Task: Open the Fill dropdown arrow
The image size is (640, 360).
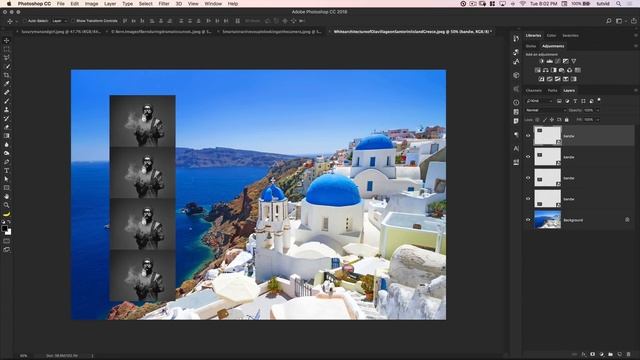Action: click(x=598, y=120)
